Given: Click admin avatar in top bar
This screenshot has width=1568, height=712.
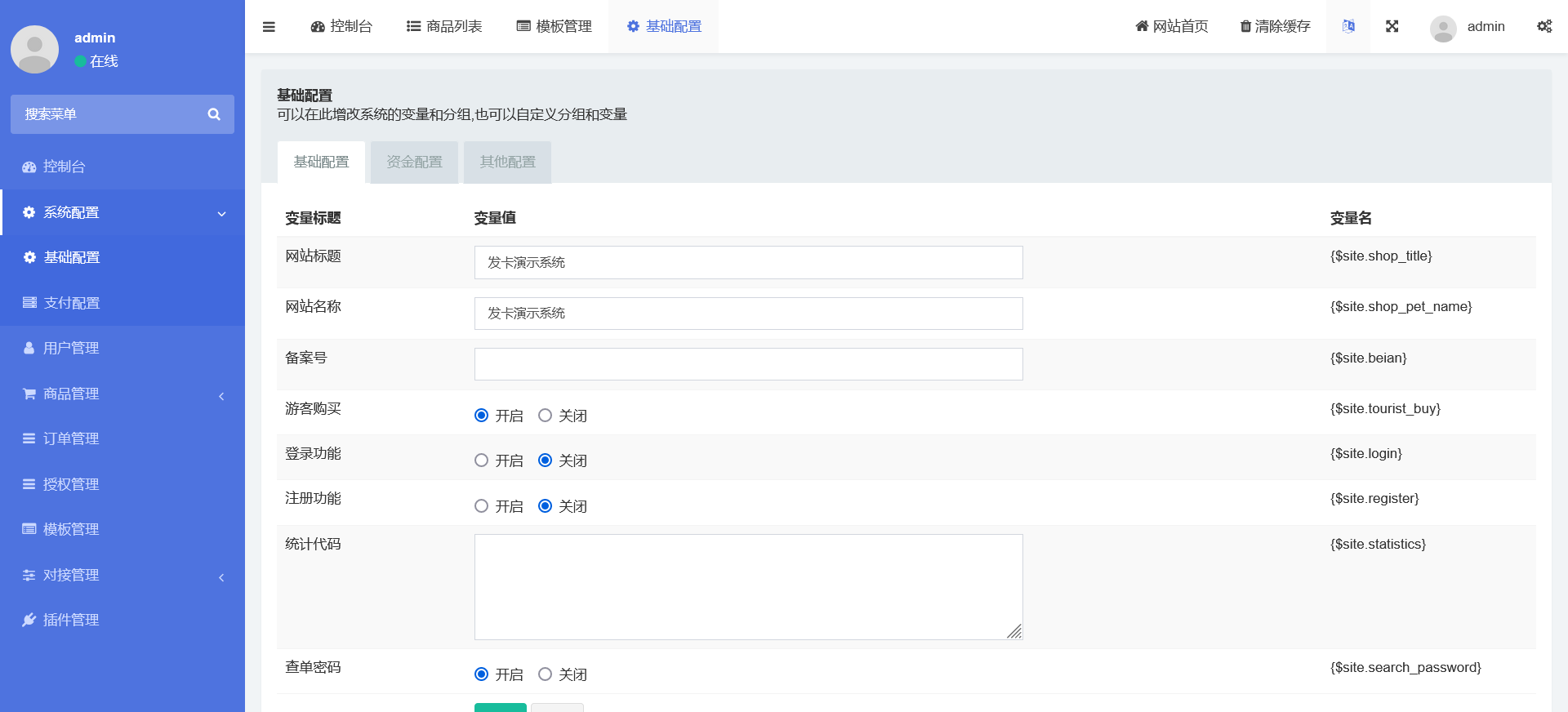Looking at the screenshot, I should [1443, 28].
